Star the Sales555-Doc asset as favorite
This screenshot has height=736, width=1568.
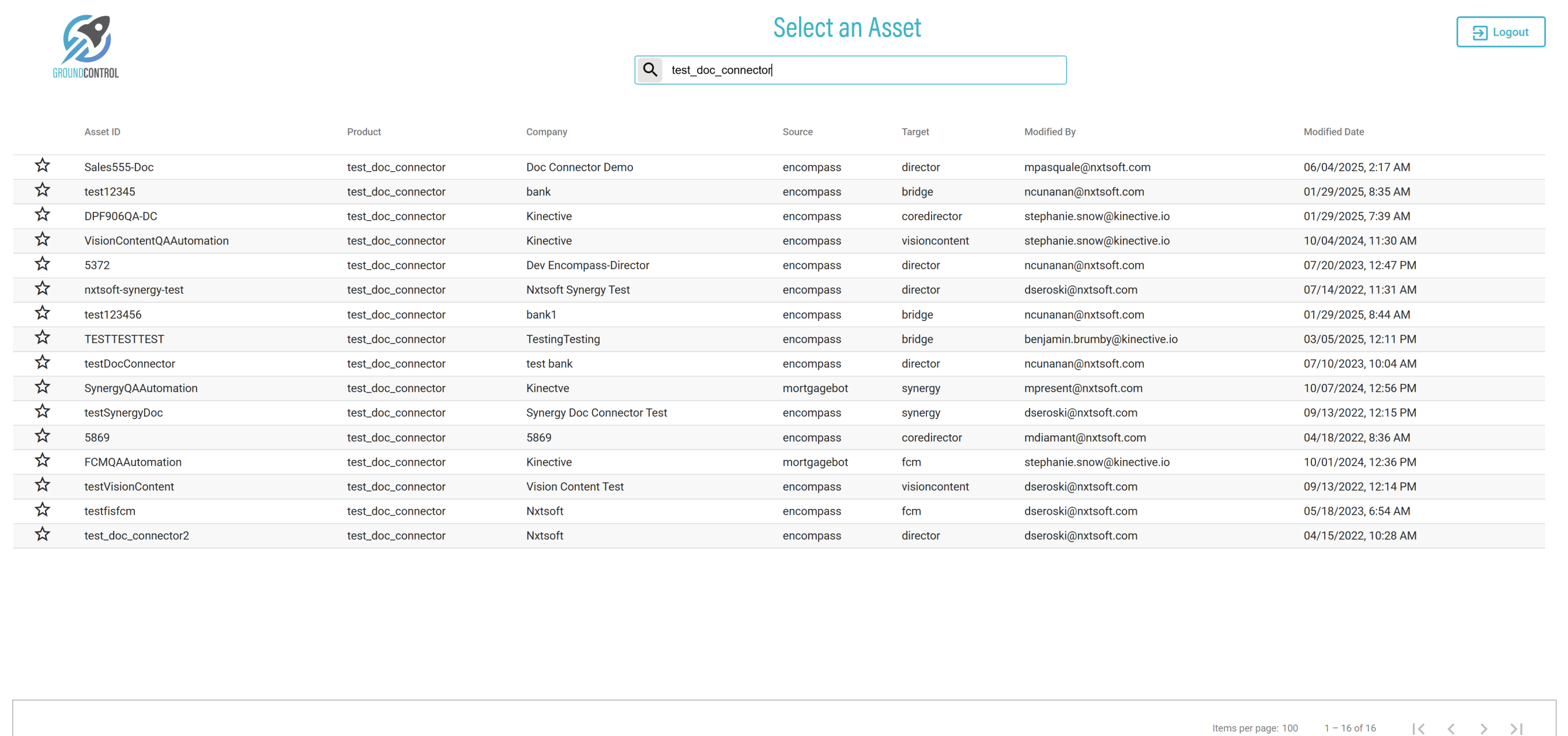(x=42, y=166)
